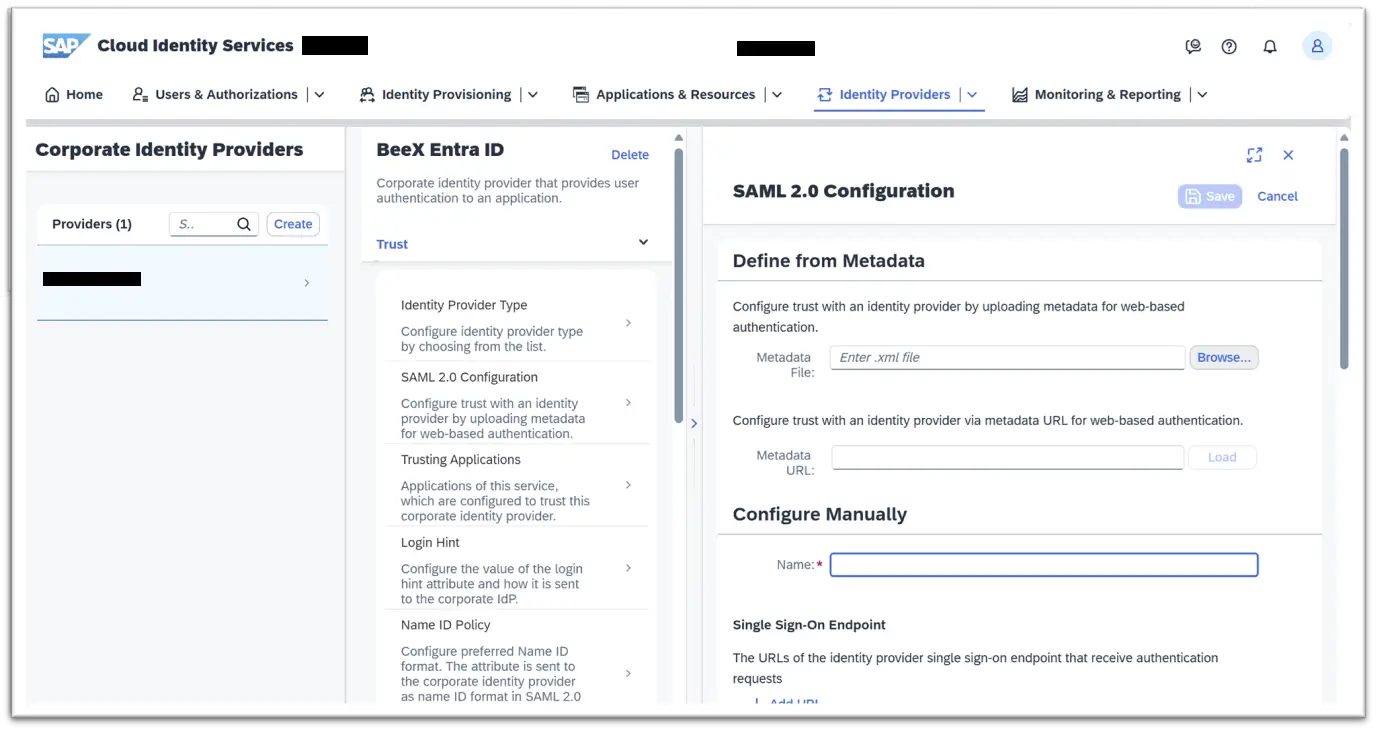The height and width of the screenshot is (732, 1377).
Task: Open the help question mark icon
Action: (x=1230, y=46)
